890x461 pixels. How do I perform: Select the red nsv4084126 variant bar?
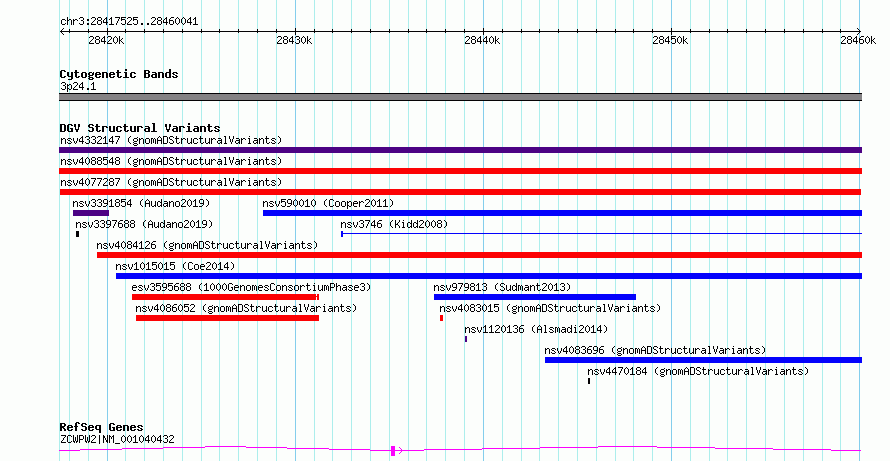(x=480, y=255)
